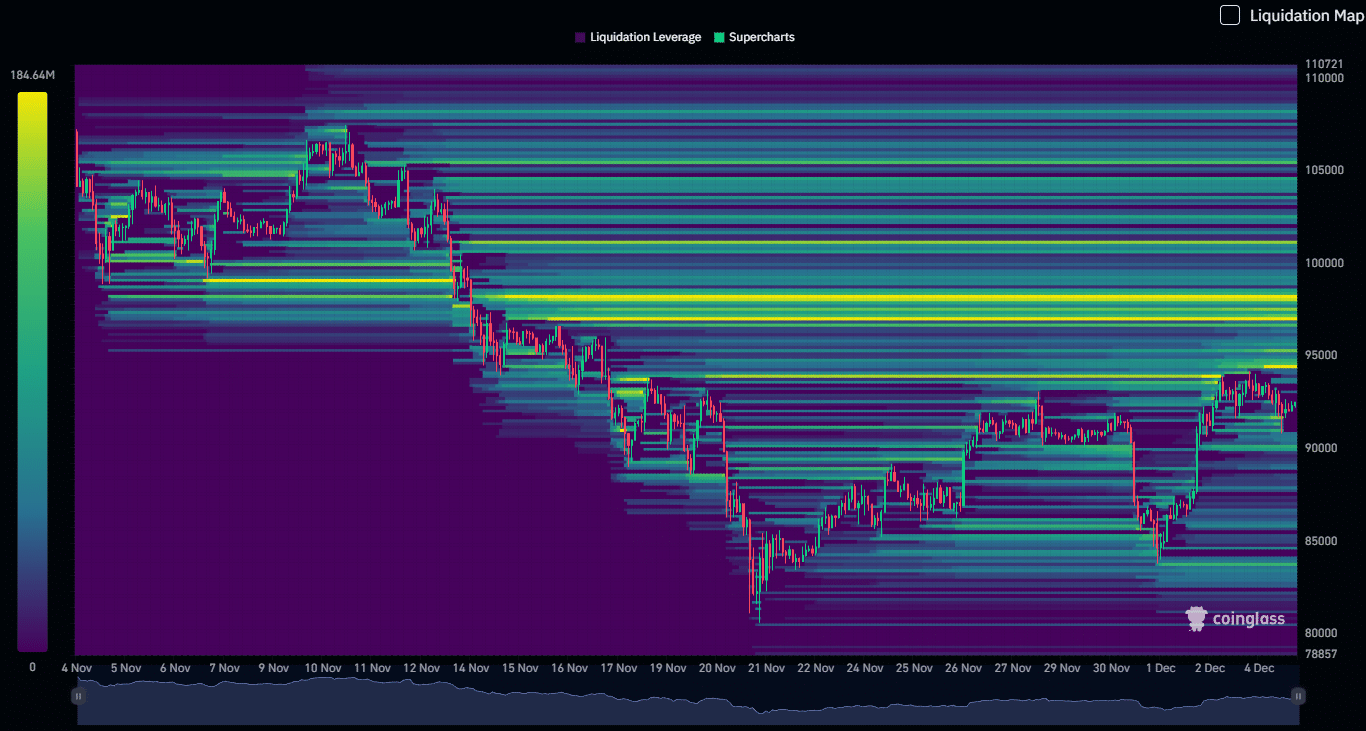Select the 4 Nov date axis label
The image size is (1366, 731).
point(77,668)
